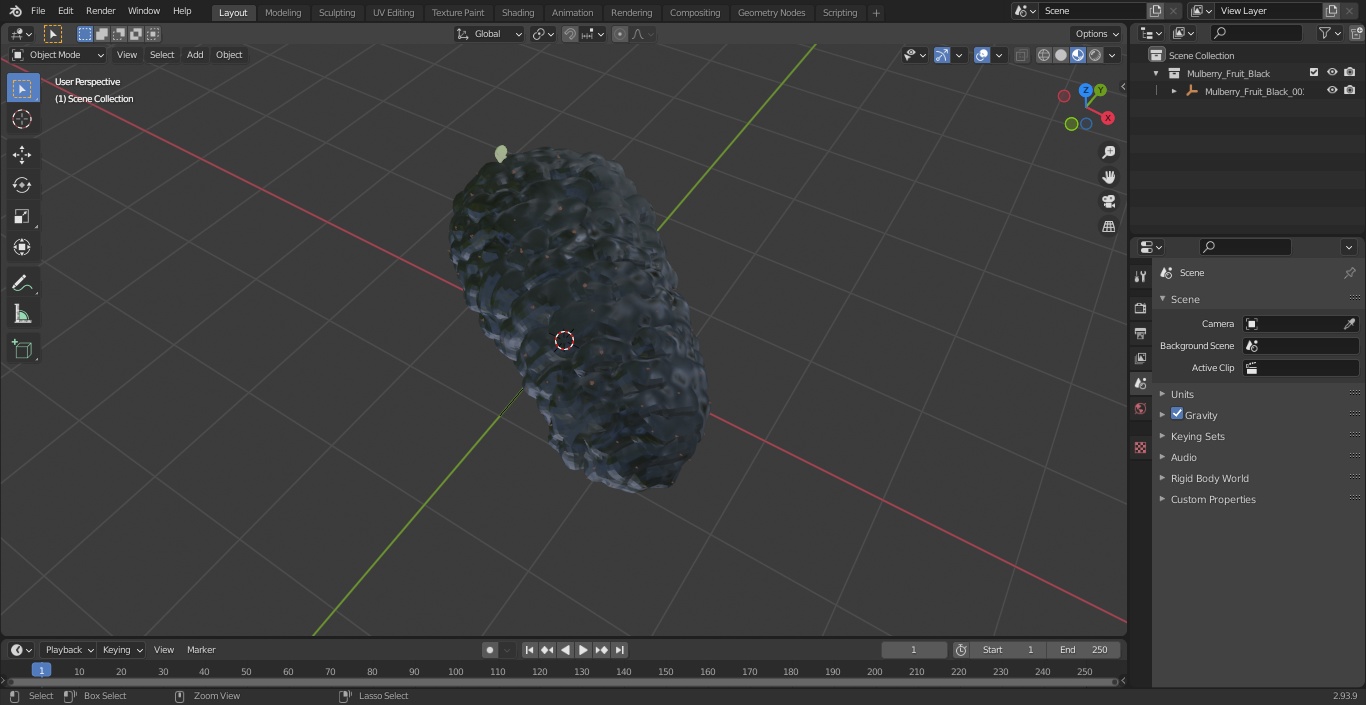Click the X axis gizmo ball

coord(1108,118)
